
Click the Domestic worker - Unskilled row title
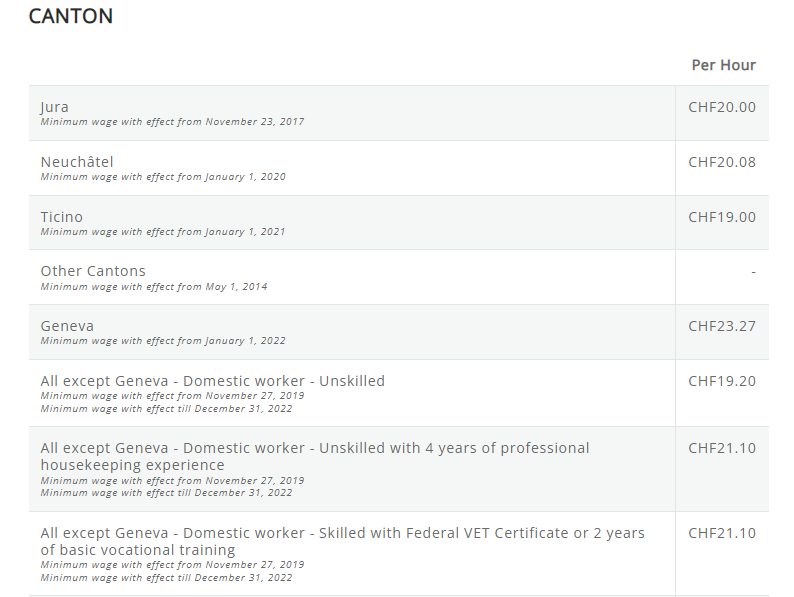click(213, 381)
